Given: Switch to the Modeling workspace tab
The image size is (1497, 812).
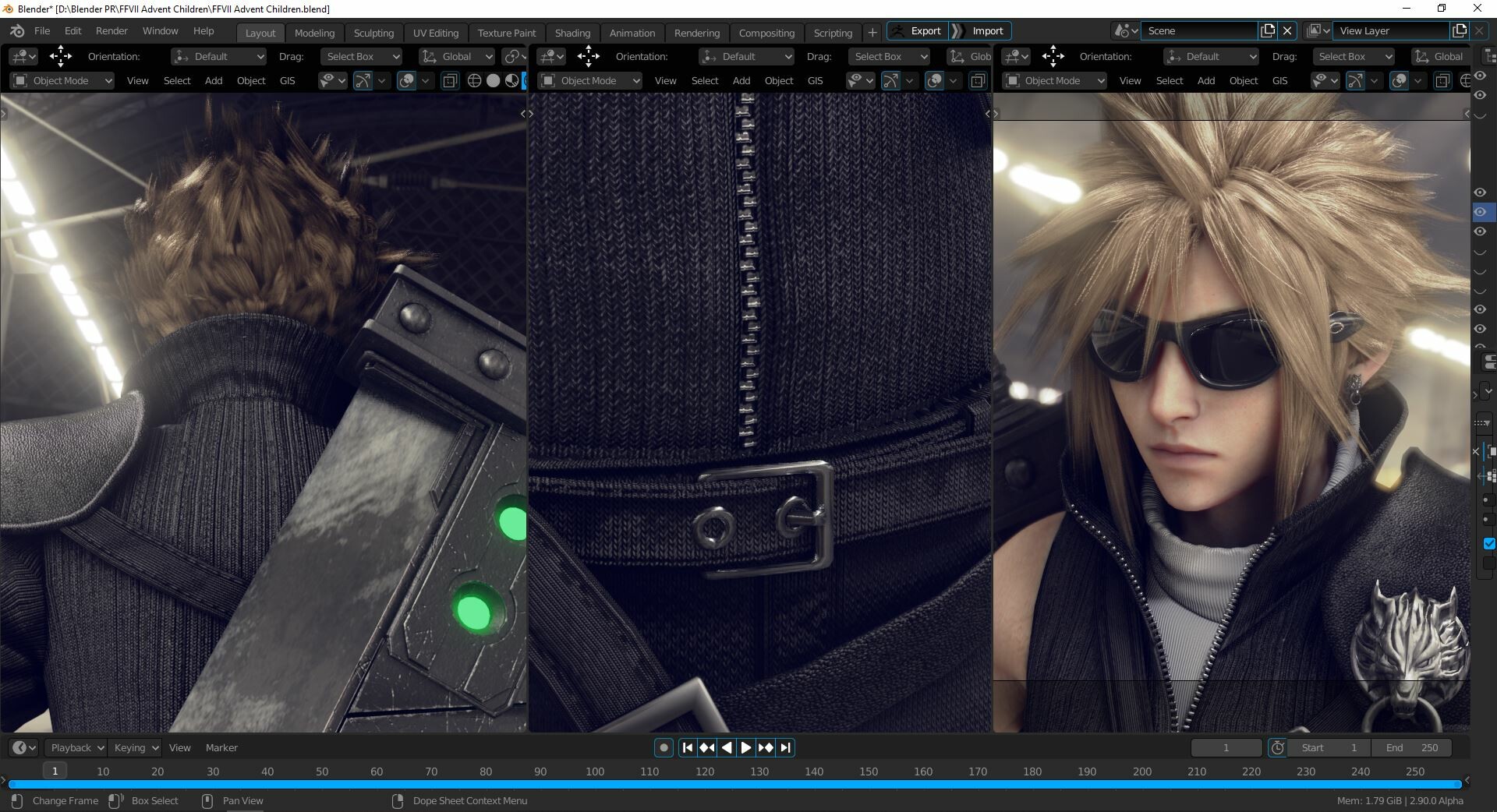Looking at the screenshot, I should coord(314,33).
